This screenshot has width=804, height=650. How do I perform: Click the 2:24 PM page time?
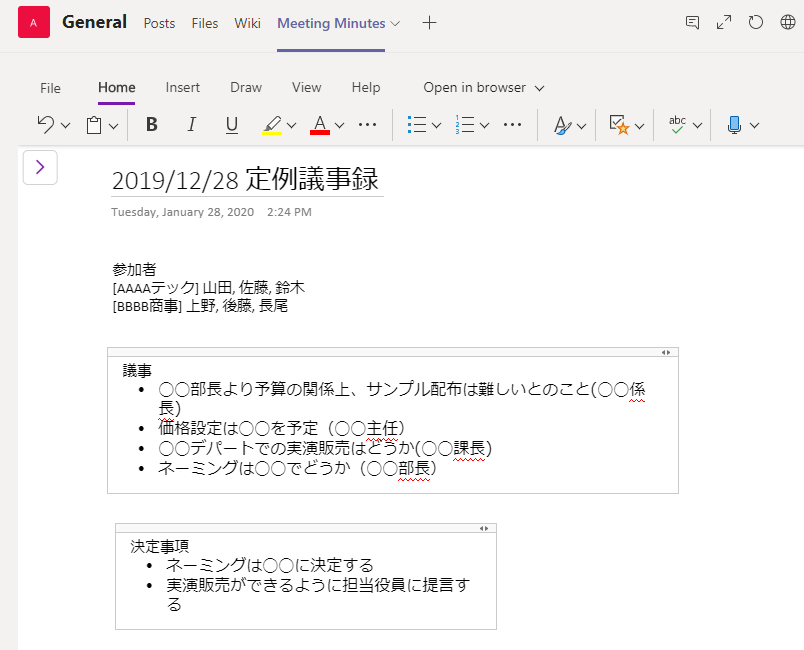(289, 212)
